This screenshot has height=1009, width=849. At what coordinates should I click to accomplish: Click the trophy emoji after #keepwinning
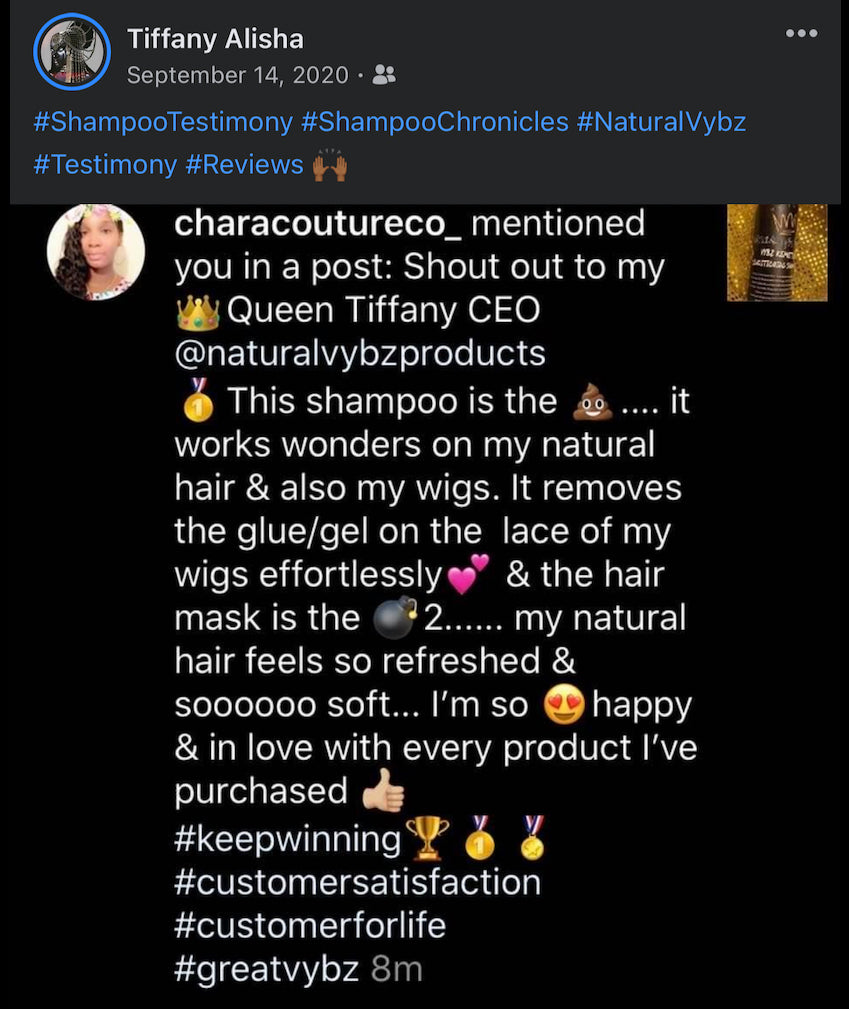(x=426, y=839)
